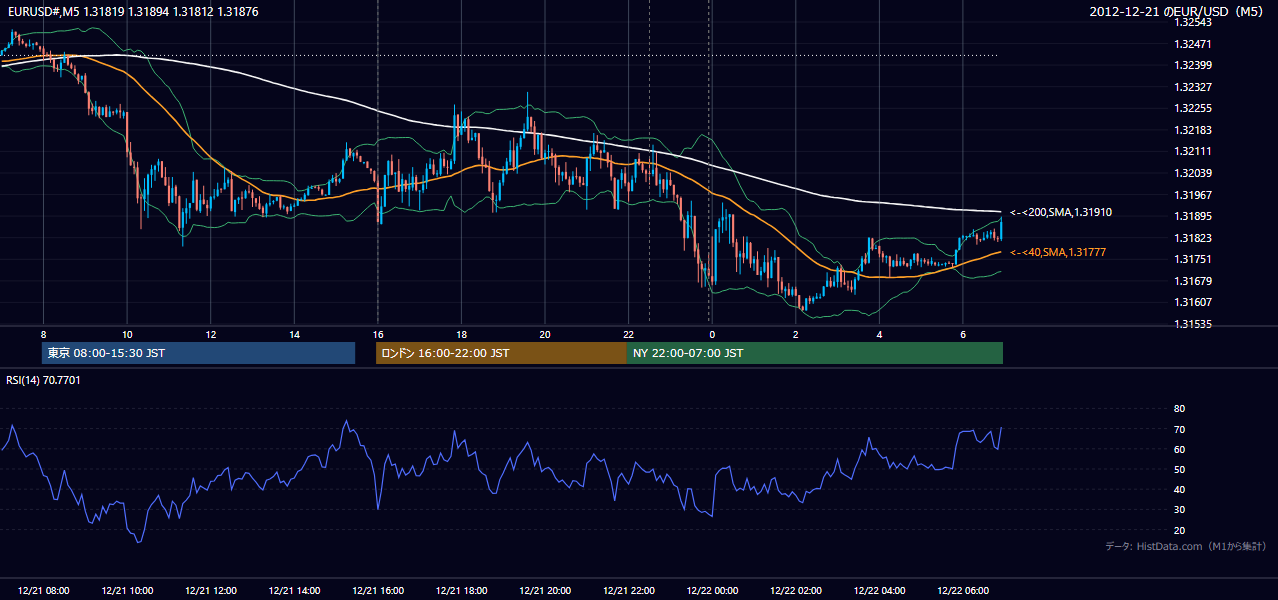This screenshot has height=600, width=1278.
Task: Click price axis value 1.32327
Action: coord(1193,87)
